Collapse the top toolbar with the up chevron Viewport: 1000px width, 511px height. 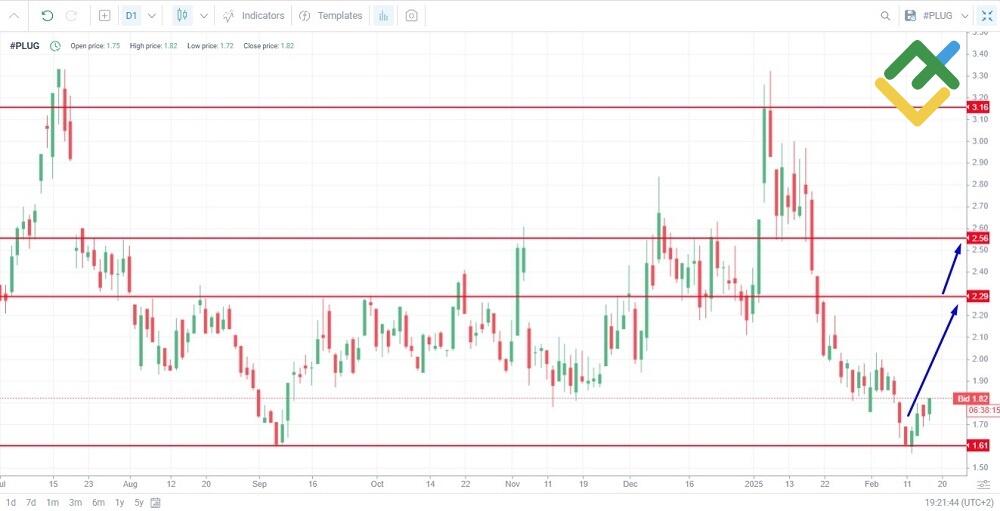pyautogui.click(x=14, y=16)
